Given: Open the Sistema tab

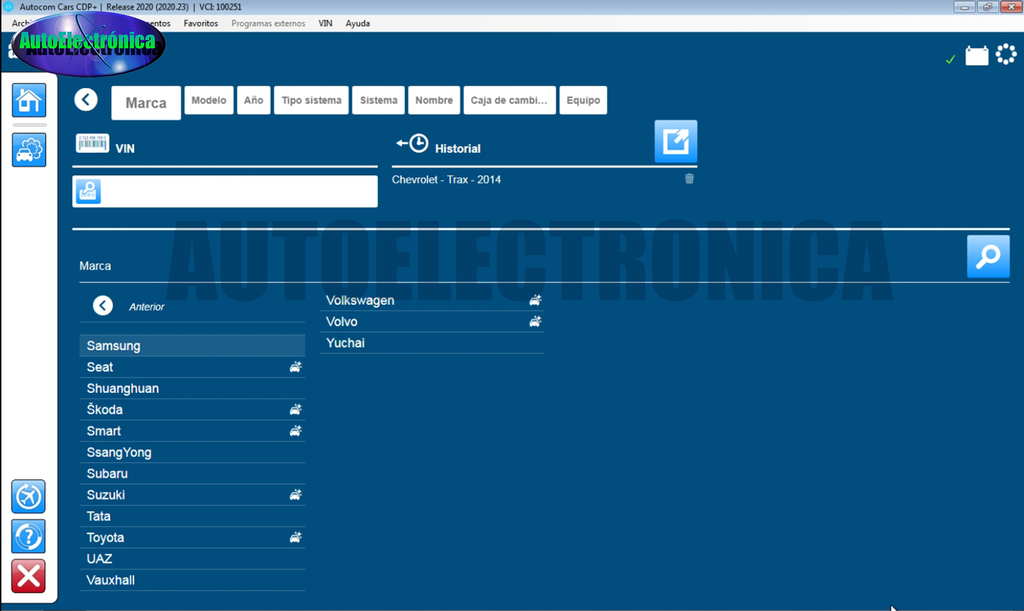Looking at the screenshot, I should tap(379, 101).
